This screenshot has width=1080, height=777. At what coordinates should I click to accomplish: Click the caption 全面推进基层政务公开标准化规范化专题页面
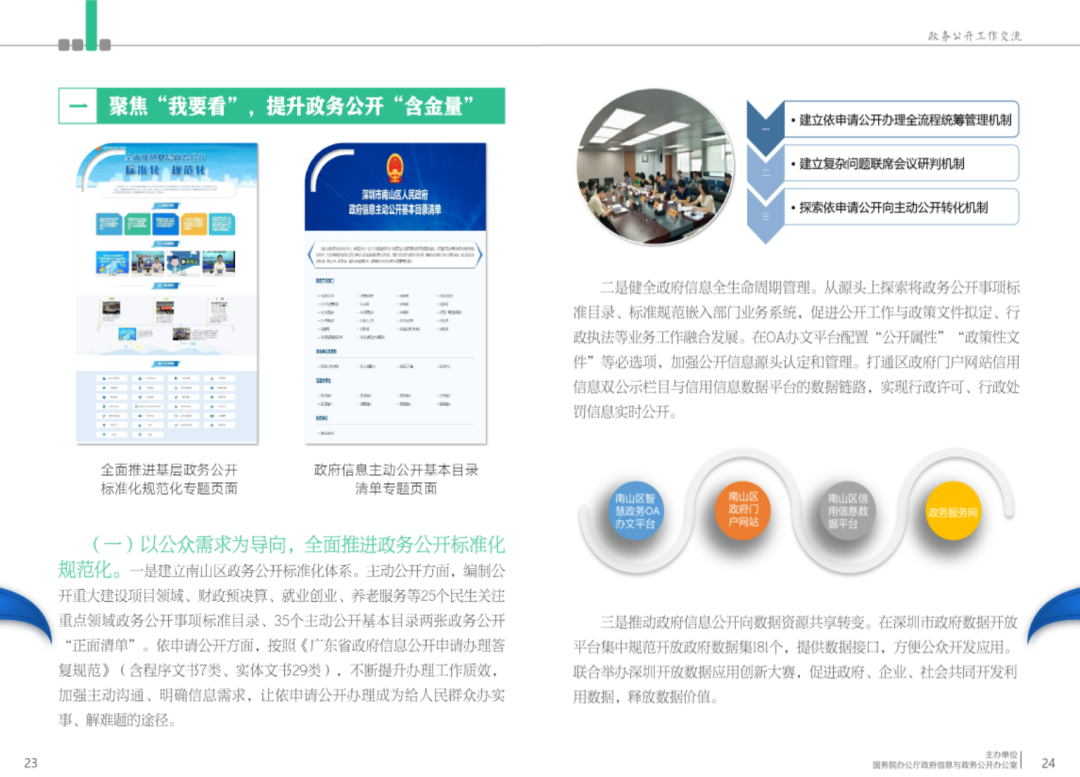[169, 479]
